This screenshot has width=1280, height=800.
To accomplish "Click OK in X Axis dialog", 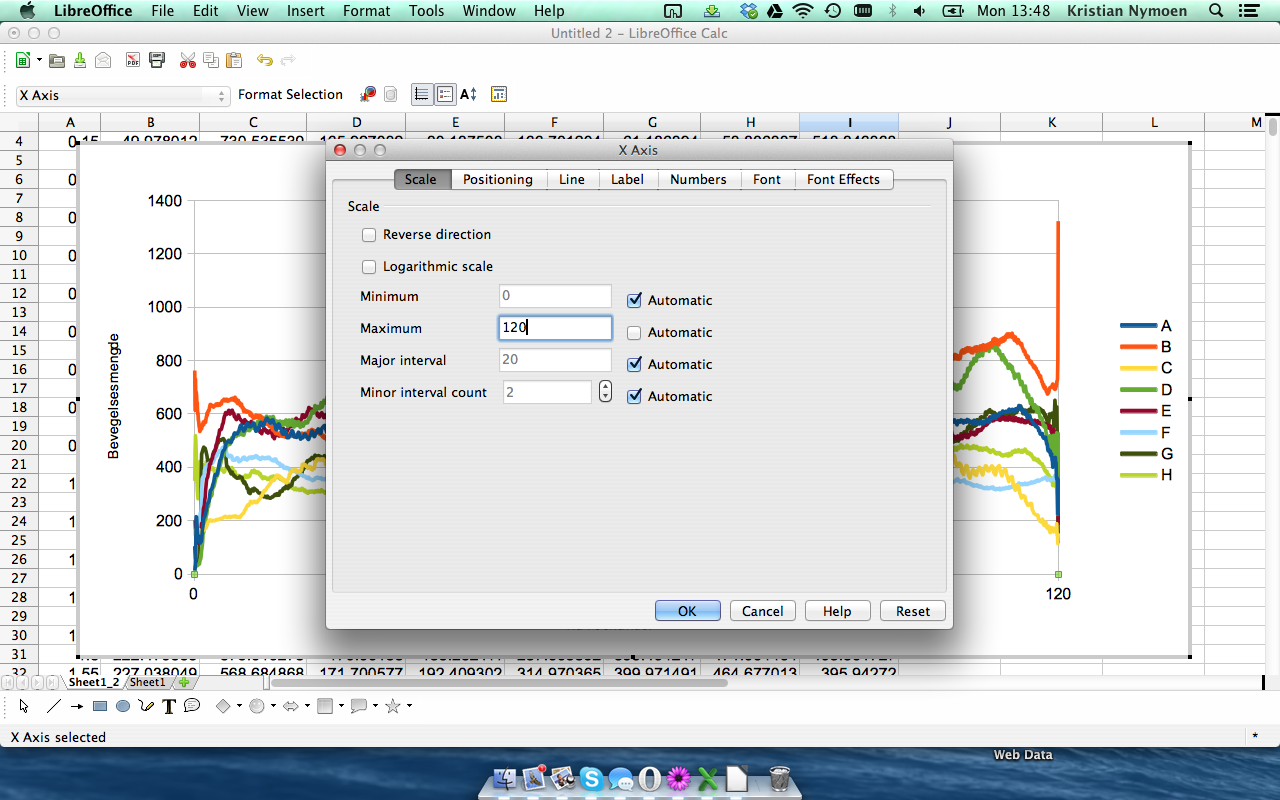I will (x=687, y=611).
